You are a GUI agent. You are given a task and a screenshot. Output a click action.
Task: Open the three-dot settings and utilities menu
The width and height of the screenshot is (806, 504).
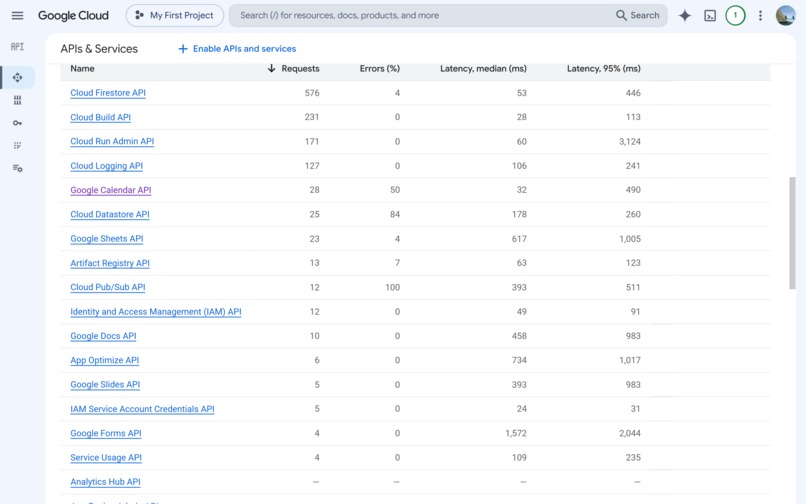click(x=760, y=15)
